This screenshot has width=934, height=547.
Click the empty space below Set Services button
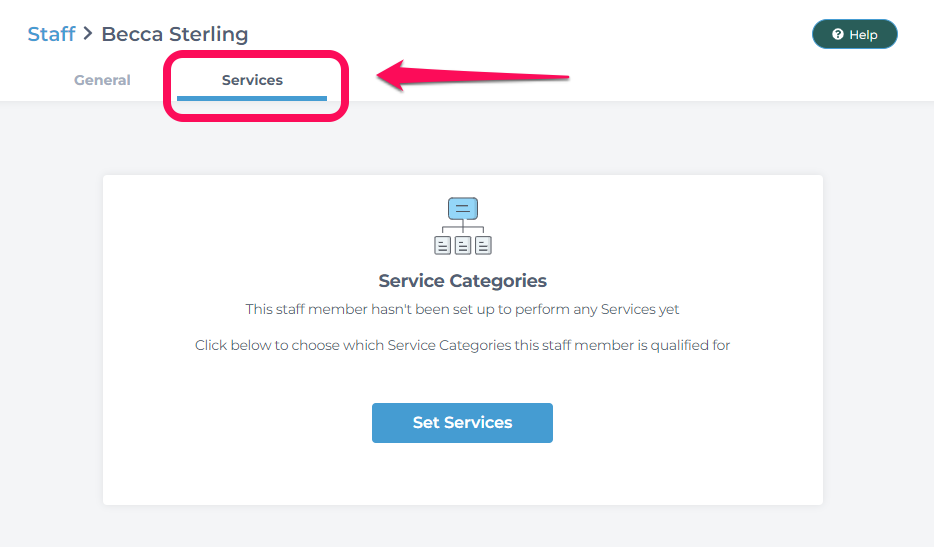(462, 474)
